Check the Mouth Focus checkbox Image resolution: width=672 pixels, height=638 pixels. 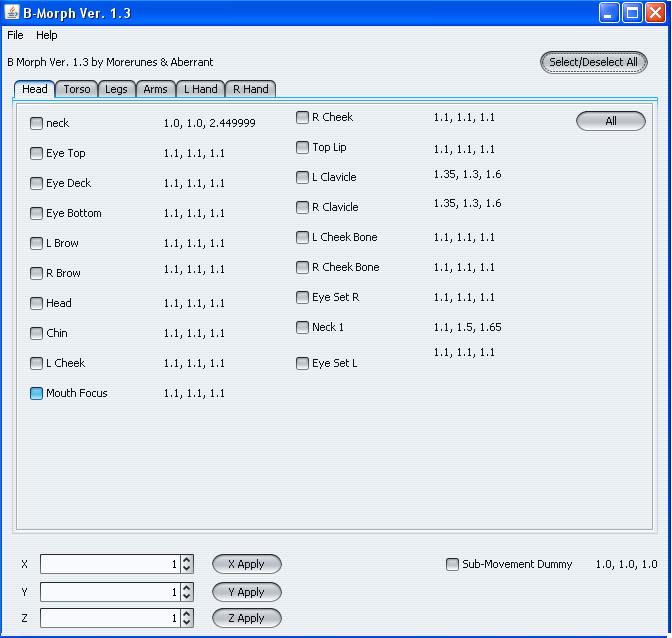37,394
